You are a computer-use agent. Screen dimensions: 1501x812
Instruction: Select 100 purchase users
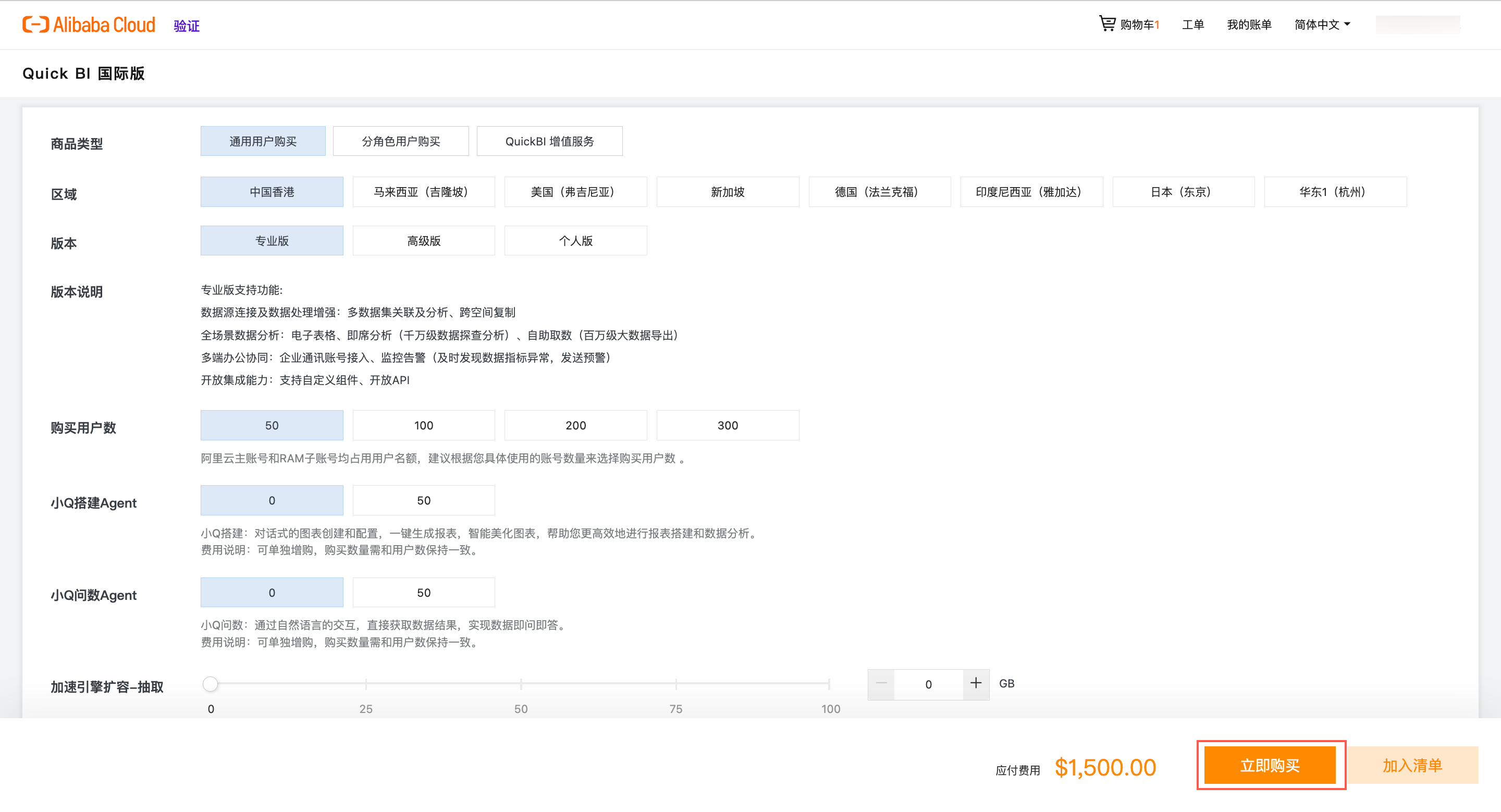424,425
